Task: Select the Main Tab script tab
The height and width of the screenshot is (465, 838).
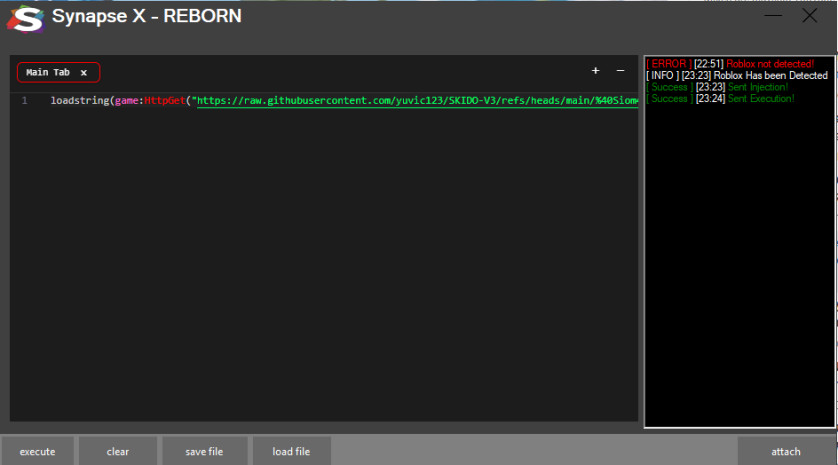Action: pyautogui.click(x=48, y=73)
